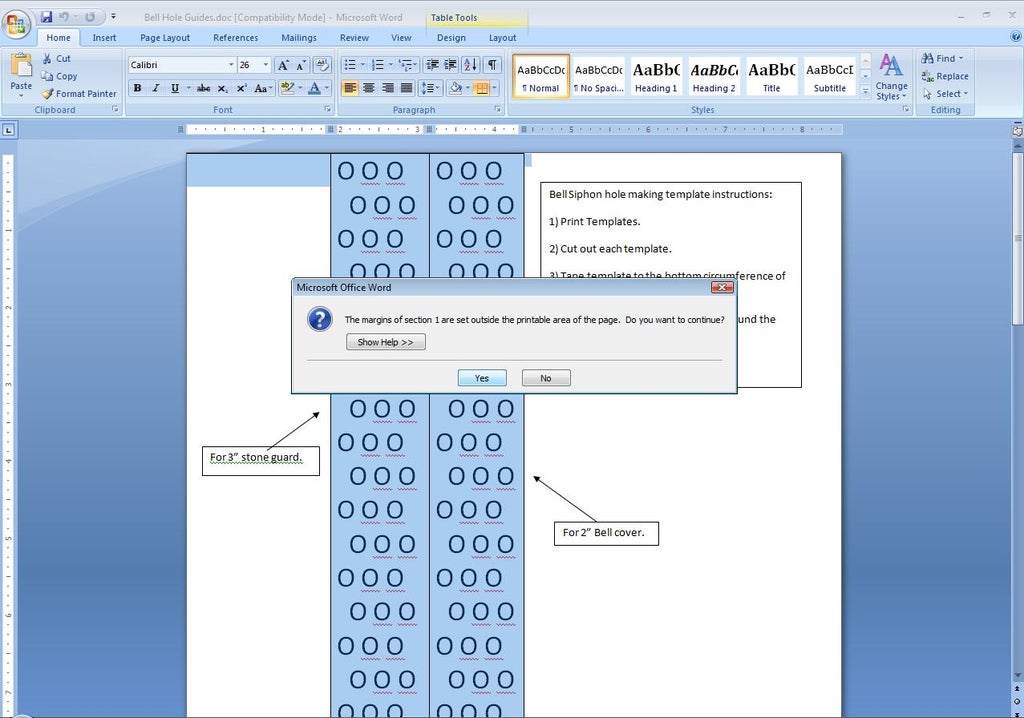Open Change Styles menu
Image resolution: width=1024 pixels, height=718 pixels.
[891, 76]
